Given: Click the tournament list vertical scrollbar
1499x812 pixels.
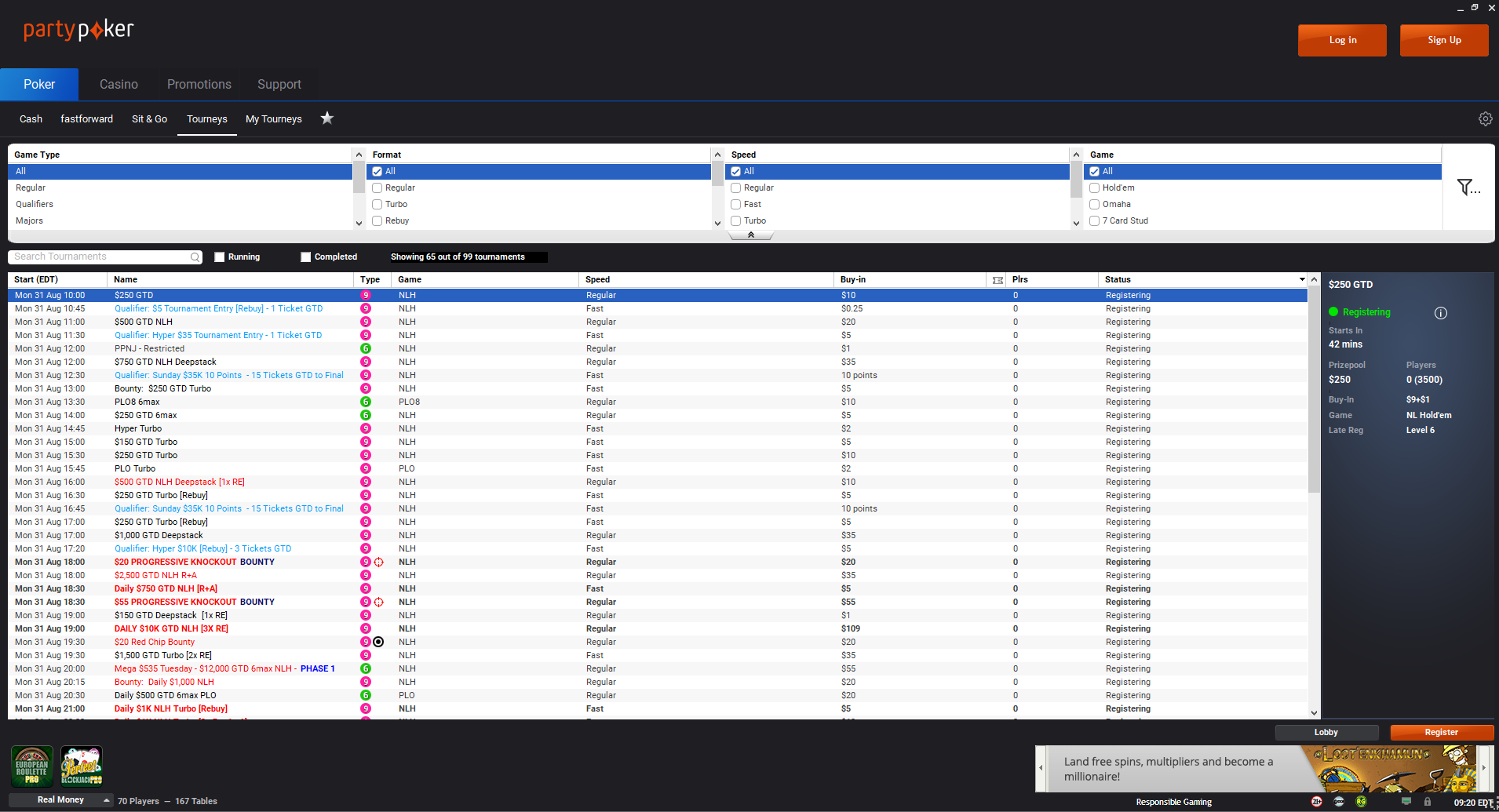Looking at the screenshot, I should 1315,389.
